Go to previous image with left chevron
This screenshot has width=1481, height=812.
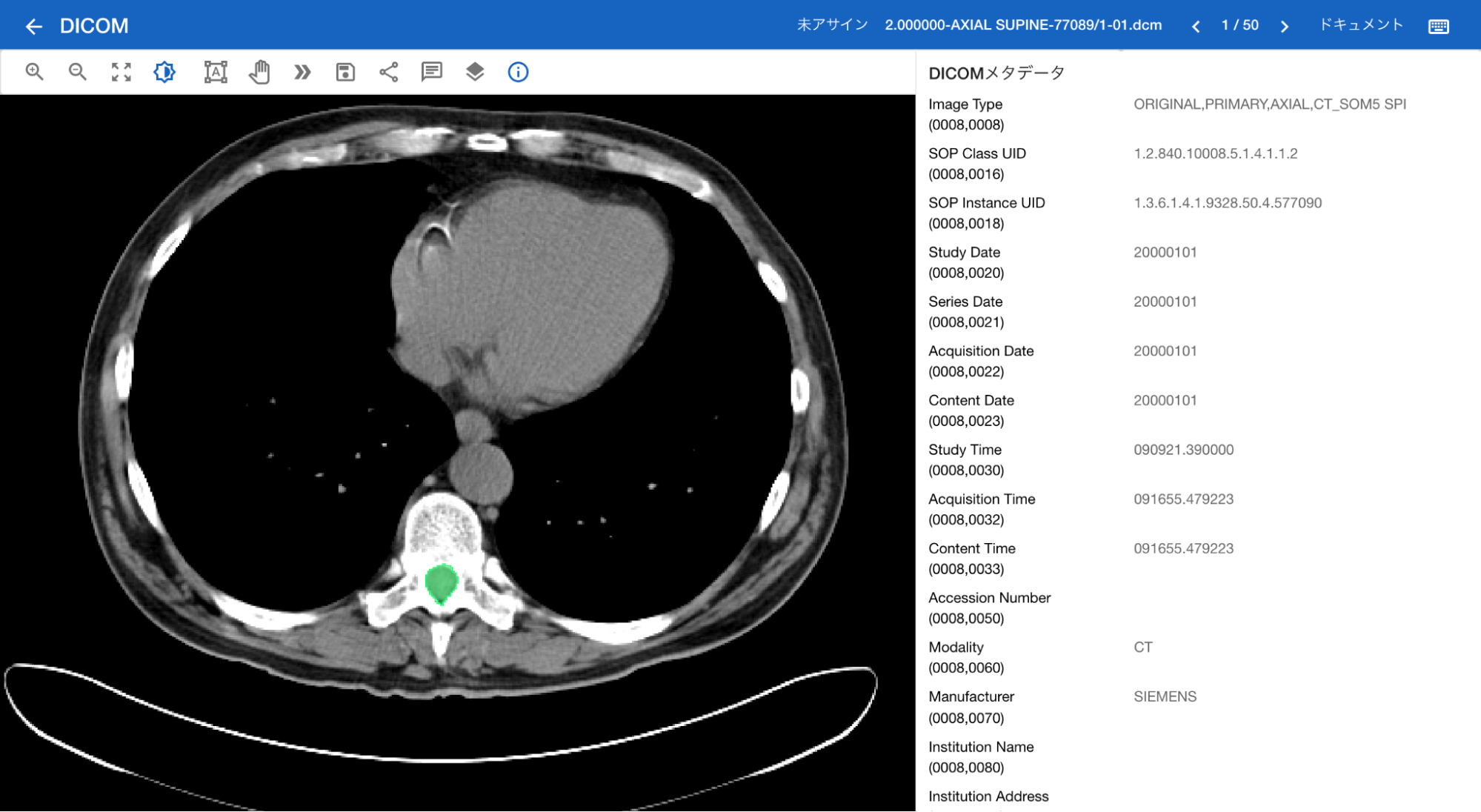pyautogui.click(x=1196, y=27)
